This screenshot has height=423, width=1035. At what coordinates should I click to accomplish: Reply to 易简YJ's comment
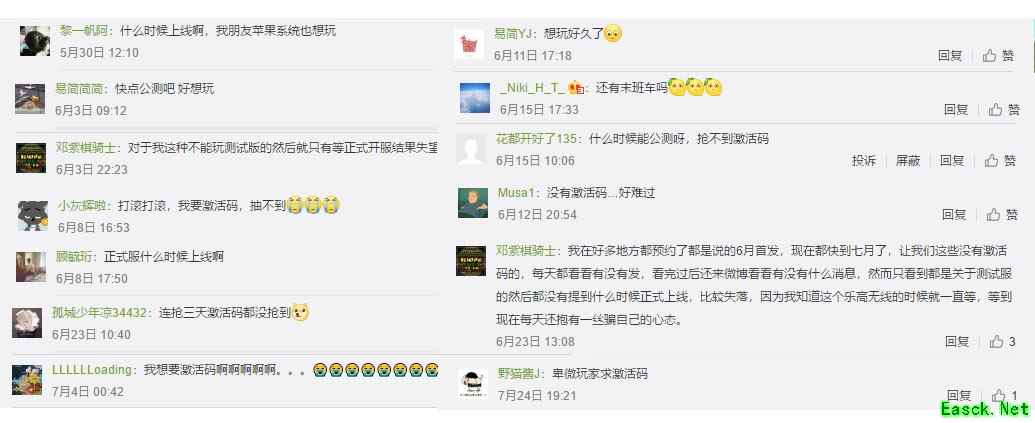click(950, 56)
